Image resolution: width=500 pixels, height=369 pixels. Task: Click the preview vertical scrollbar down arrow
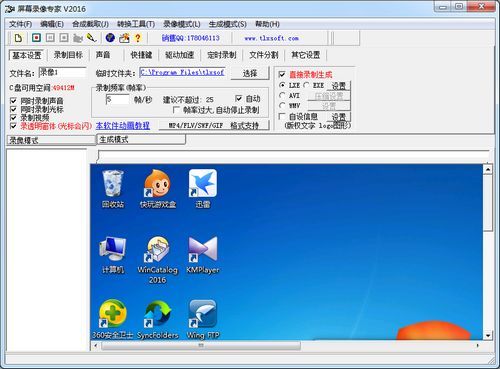pyautogui.click(x=488, y=335)
